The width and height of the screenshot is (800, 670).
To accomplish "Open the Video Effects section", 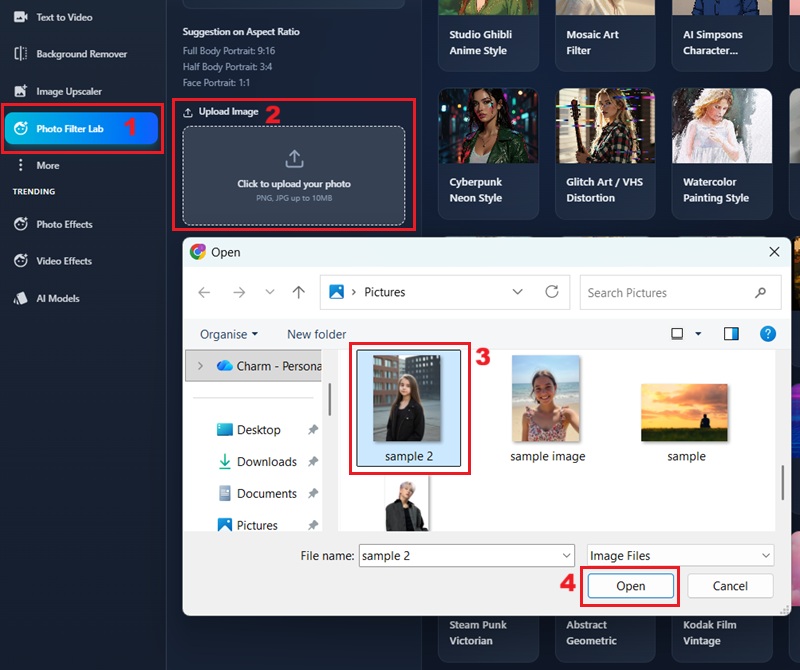I will pos(58,261).
